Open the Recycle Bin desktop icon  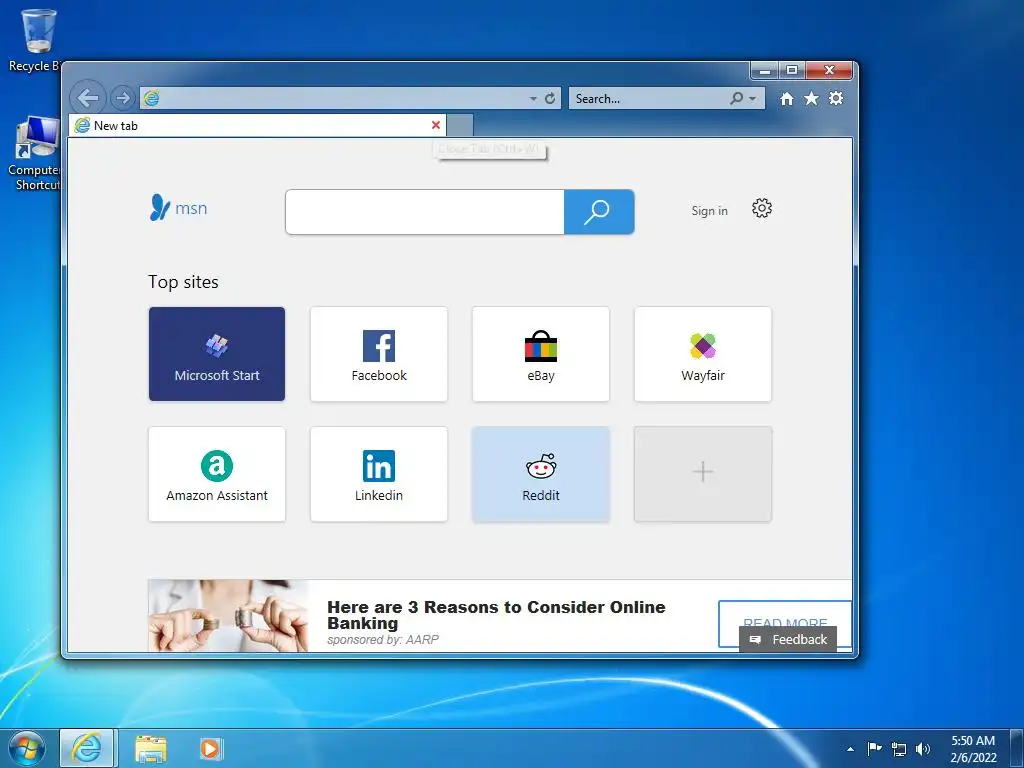[x=37, y=40]
